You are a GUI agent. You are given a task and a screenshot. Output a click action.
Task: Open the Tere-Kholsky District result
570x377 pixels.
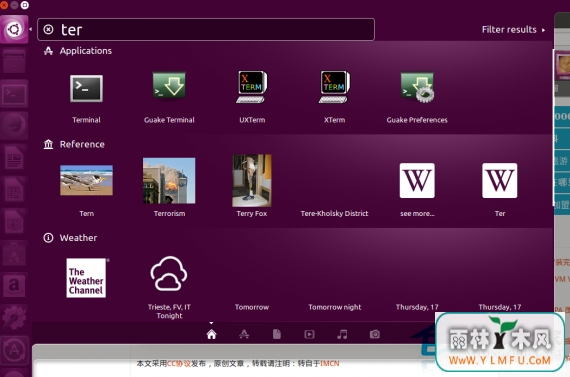[x=334, y=213]
